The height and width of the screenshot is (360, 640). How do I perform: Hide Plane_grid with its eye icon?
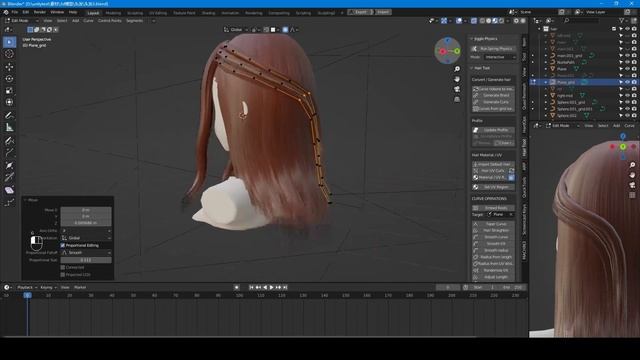[628, 82]
